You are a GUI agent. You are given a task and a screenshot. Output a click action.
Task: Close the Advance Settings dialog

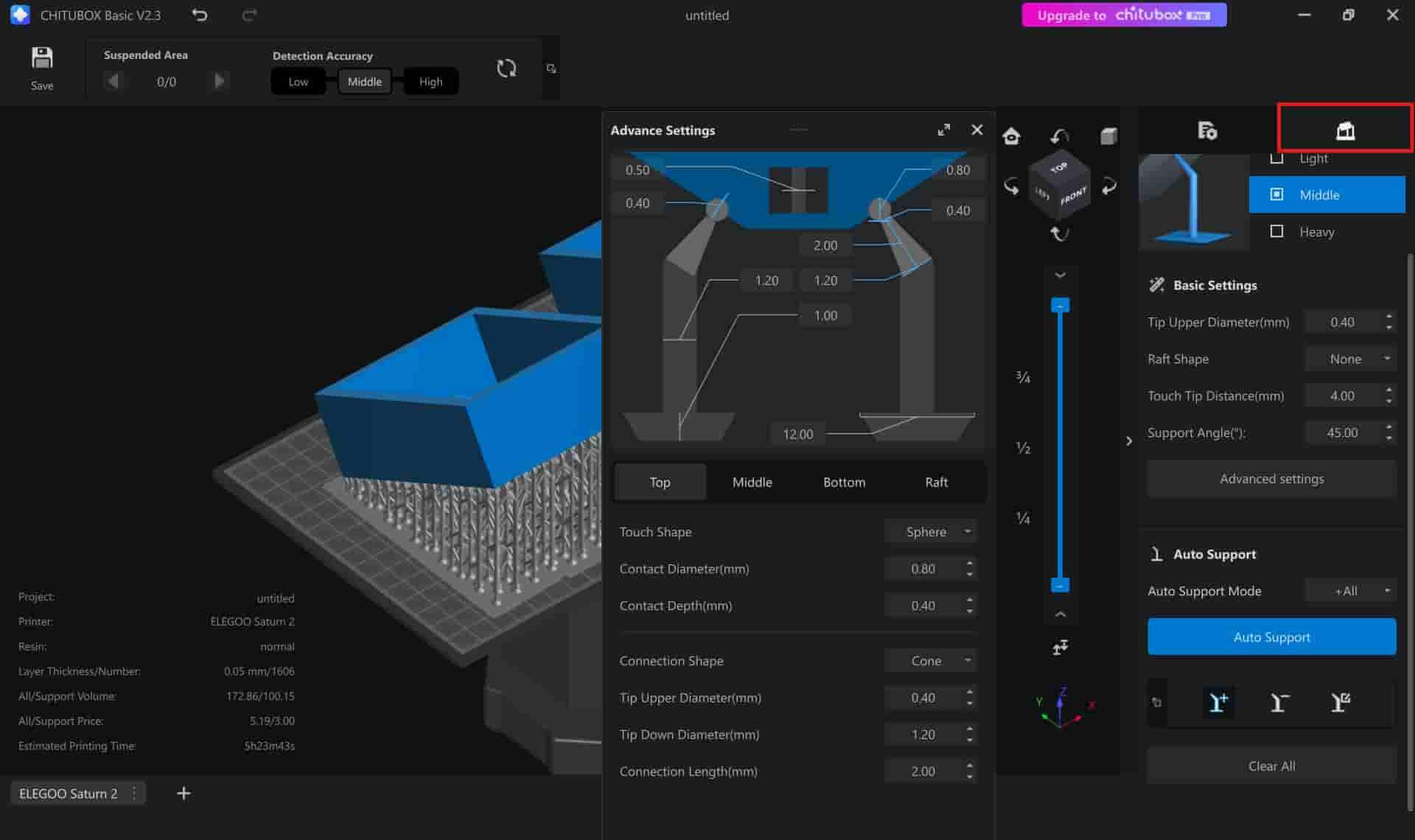[977, 130]
